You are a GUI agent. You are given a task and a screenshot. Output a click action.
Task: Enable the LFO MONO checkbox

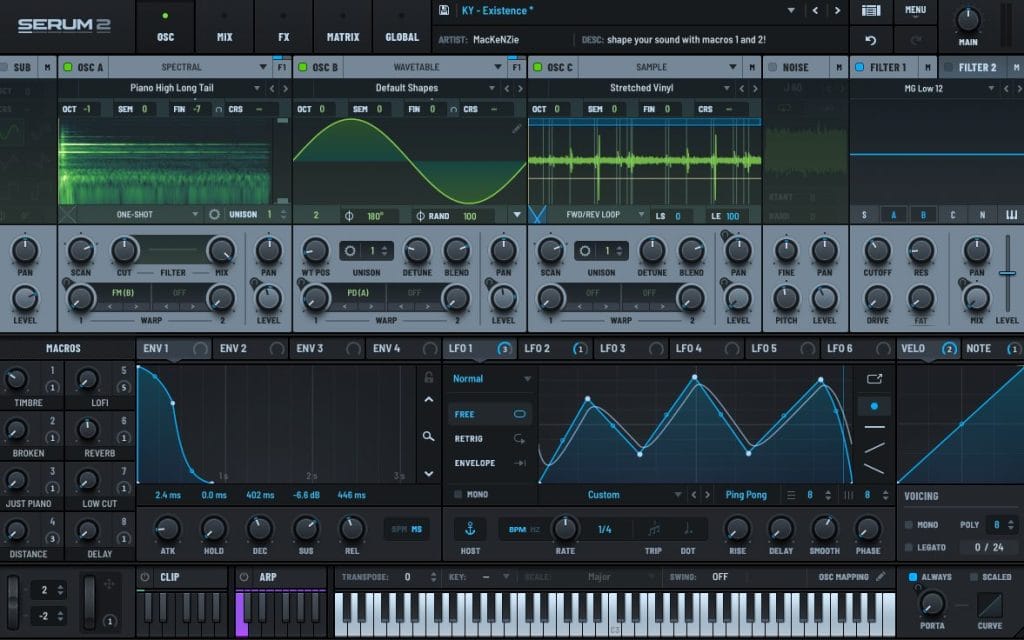[458, 495]
